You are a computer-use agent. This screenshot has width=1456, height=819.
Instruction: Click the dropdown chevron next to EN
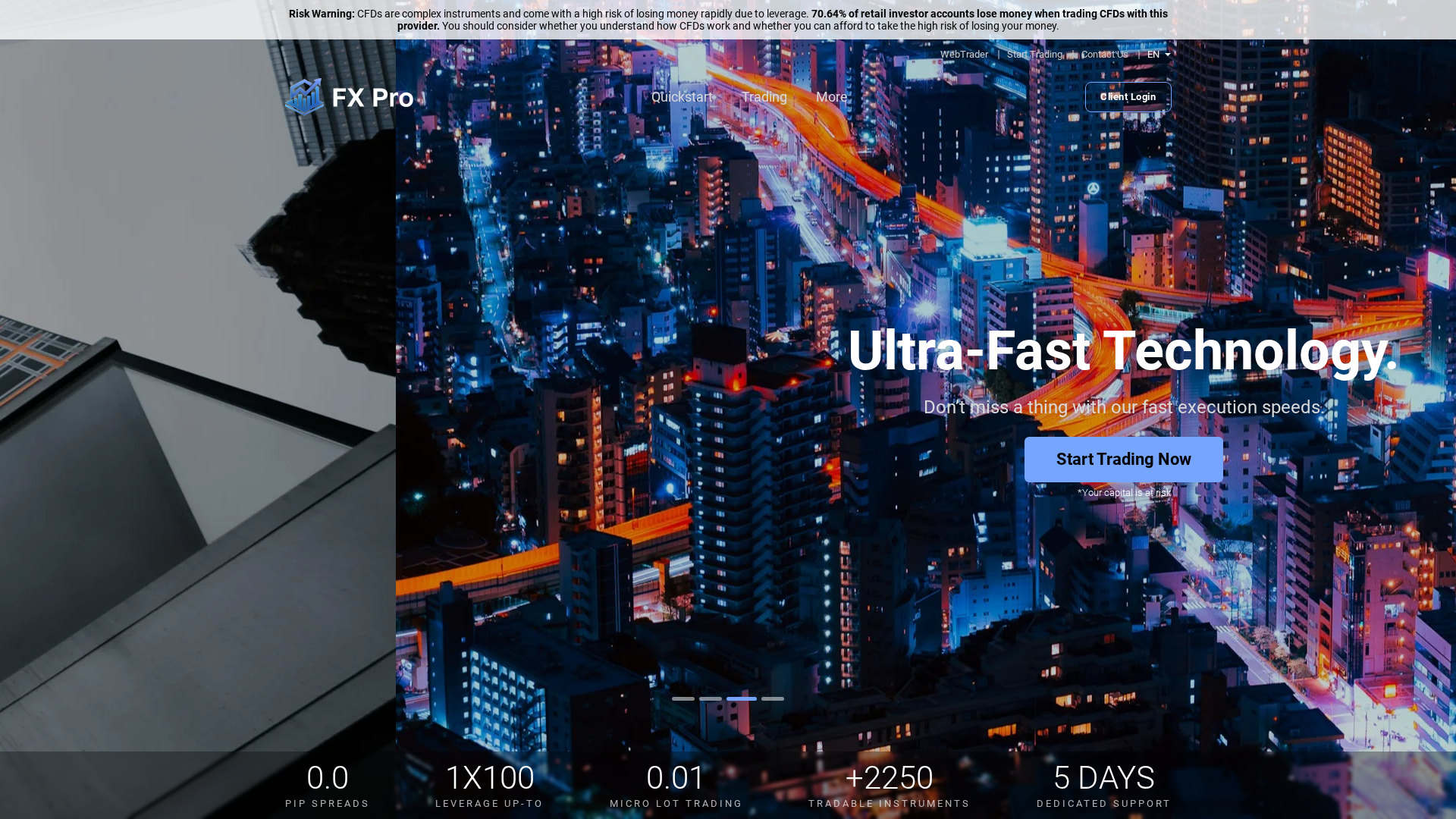point(1167,54)
